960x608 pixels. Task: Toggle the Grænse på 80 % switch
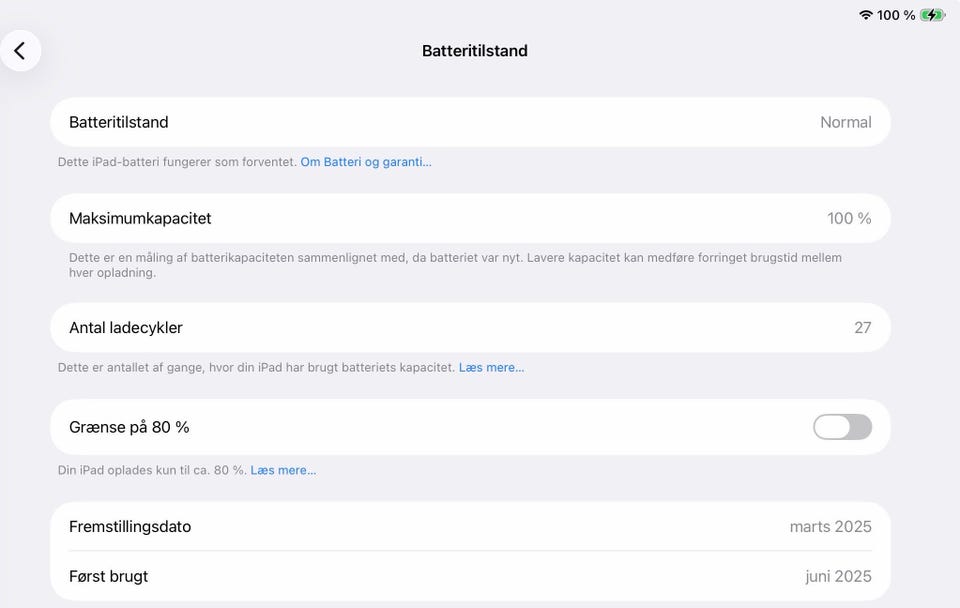[x=842, y=427]
